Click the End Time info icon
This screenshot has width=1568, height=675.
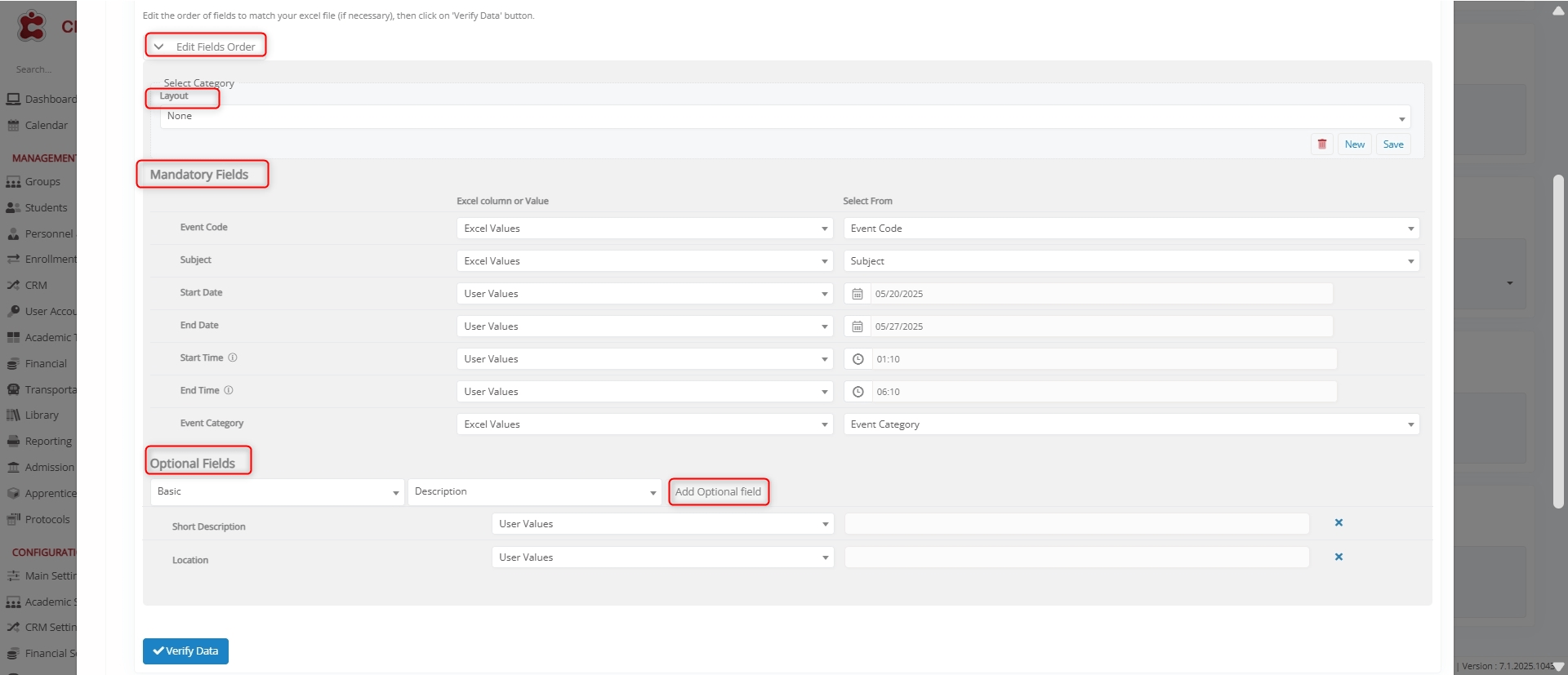[229, 390]
